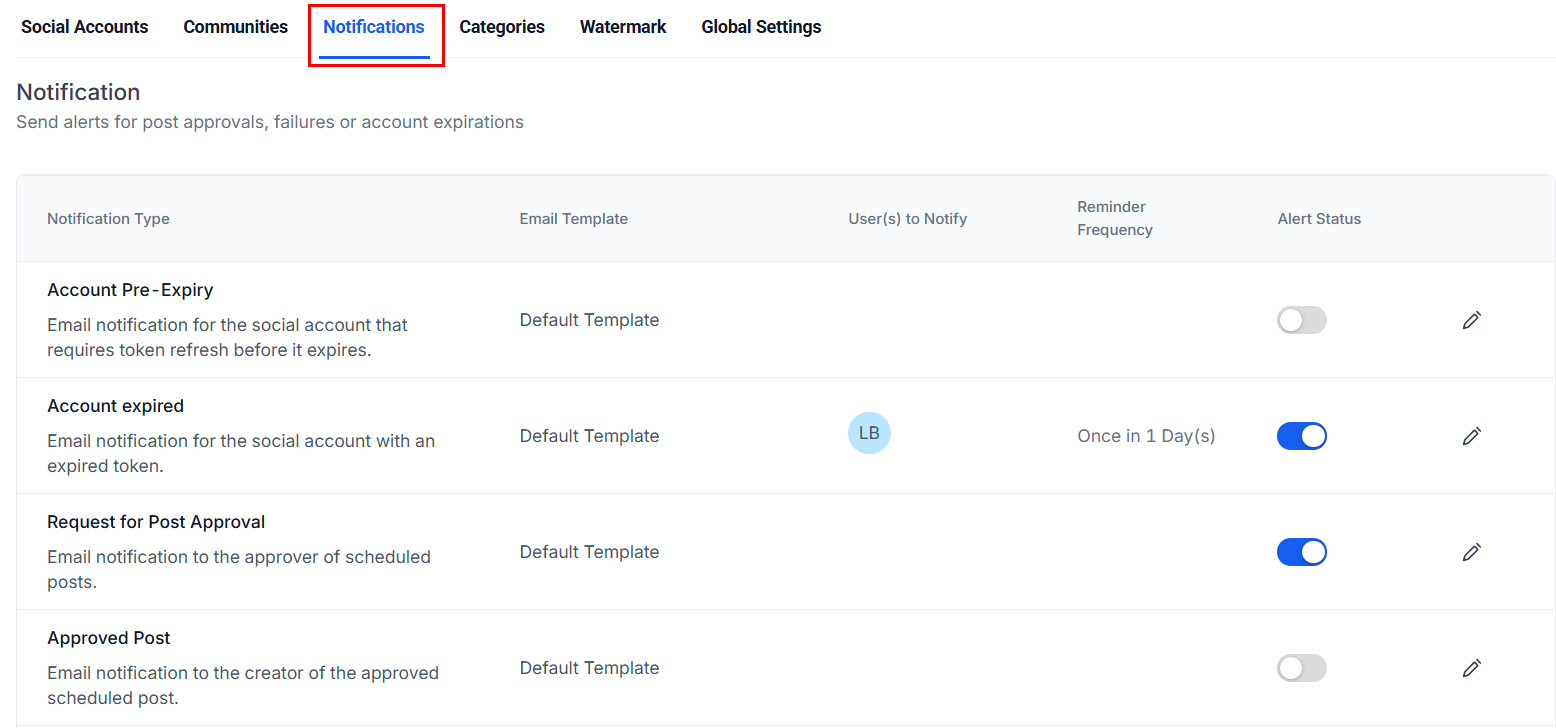Screen dimensions: 1556x728
Task: Click the LB user avatar
Action: click(x=869, y=433)
